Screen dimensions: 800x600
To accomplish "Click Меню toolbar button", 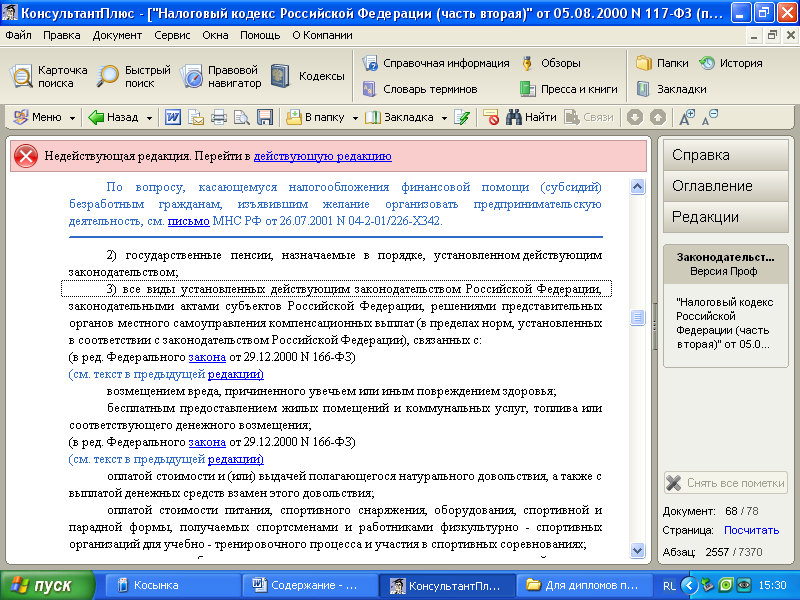I will click(x=38, y=117).
